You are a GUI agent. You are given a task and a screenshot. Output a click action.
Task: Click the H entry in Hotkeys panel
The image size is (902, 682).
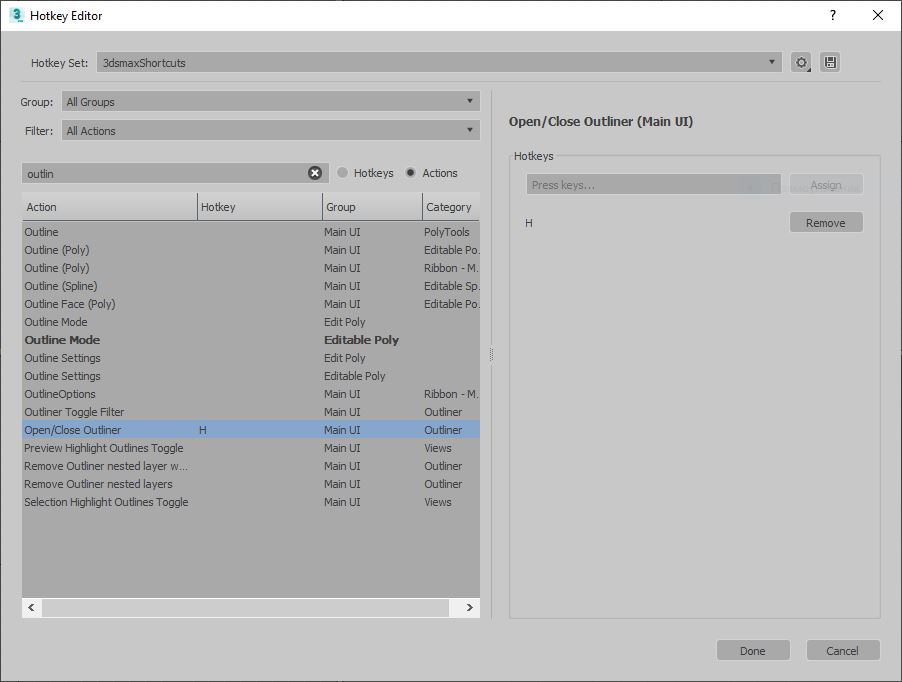pos(529,223)
